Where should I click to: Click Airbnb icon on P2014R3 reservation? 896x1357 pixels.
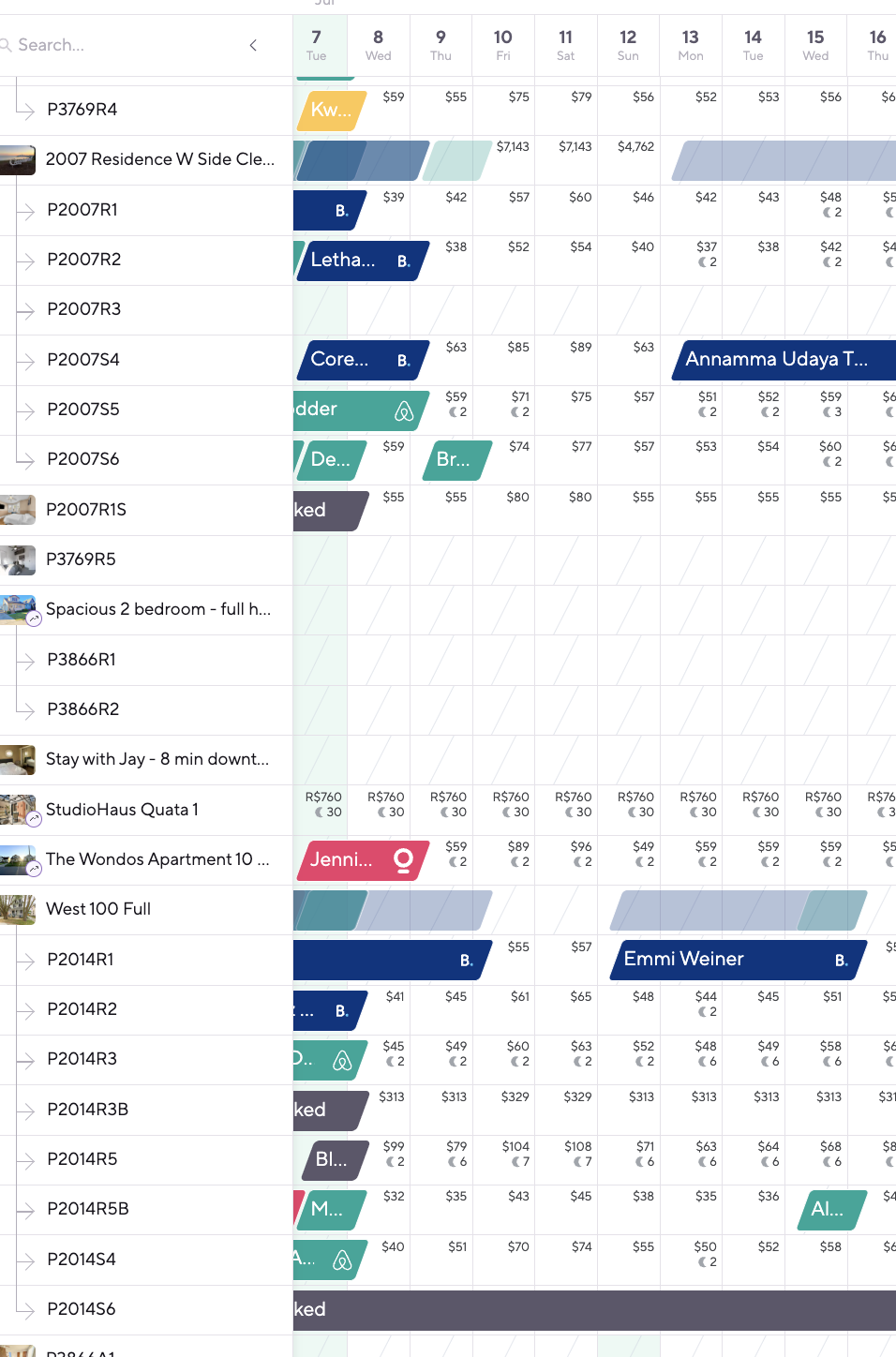click(343, 1060)
